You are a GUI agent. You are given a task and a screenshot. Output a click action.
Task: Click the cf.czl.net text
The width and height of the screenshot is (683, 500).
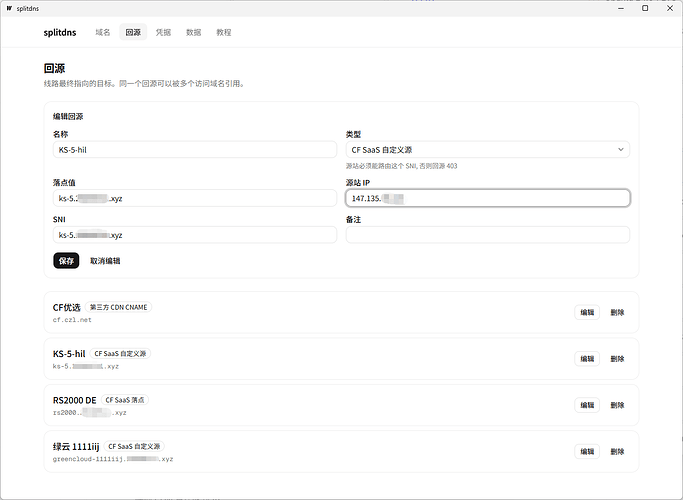coord(72,320)
